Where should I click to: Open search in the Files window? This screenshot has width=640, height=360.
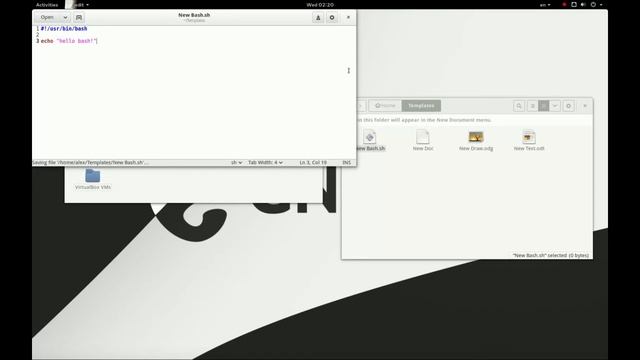[x=519, y=106]
